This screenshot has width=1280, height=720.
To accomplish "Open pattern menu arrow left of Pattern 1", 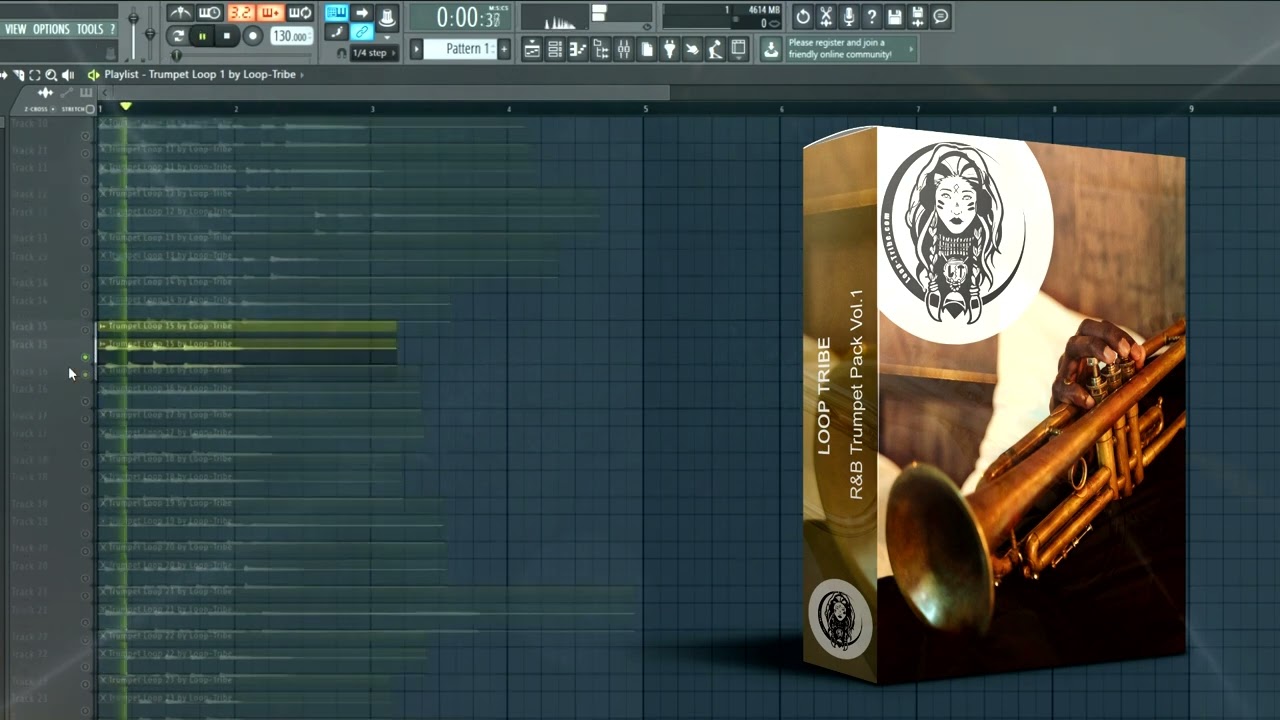I will [417, 49].
